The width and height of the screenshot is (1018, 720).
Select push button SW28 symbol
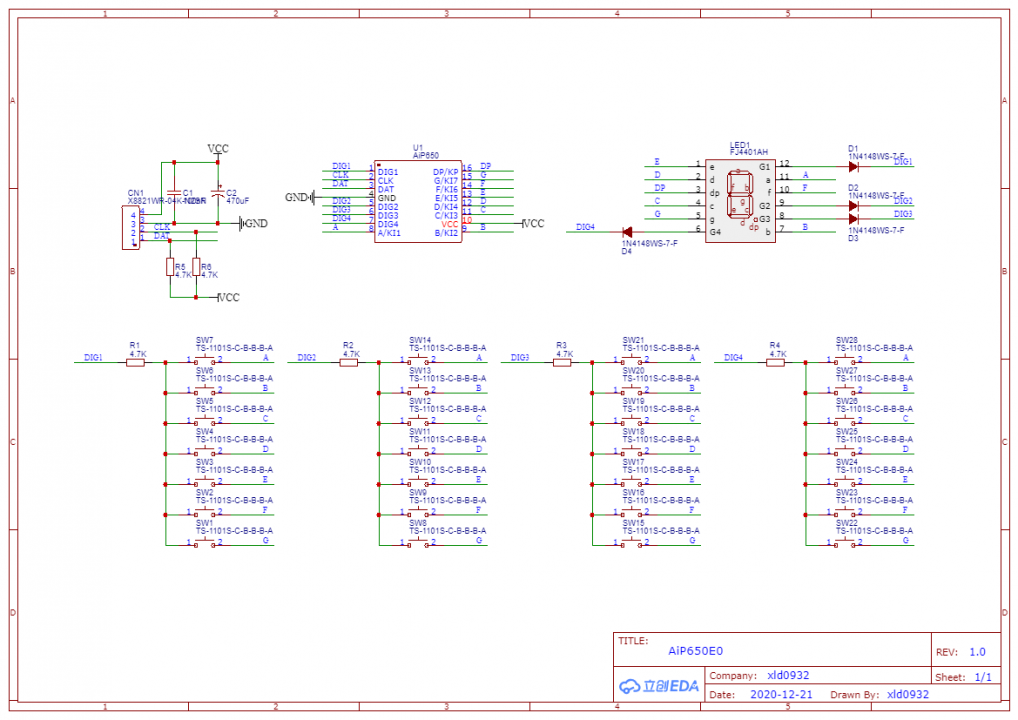point(845,360)
